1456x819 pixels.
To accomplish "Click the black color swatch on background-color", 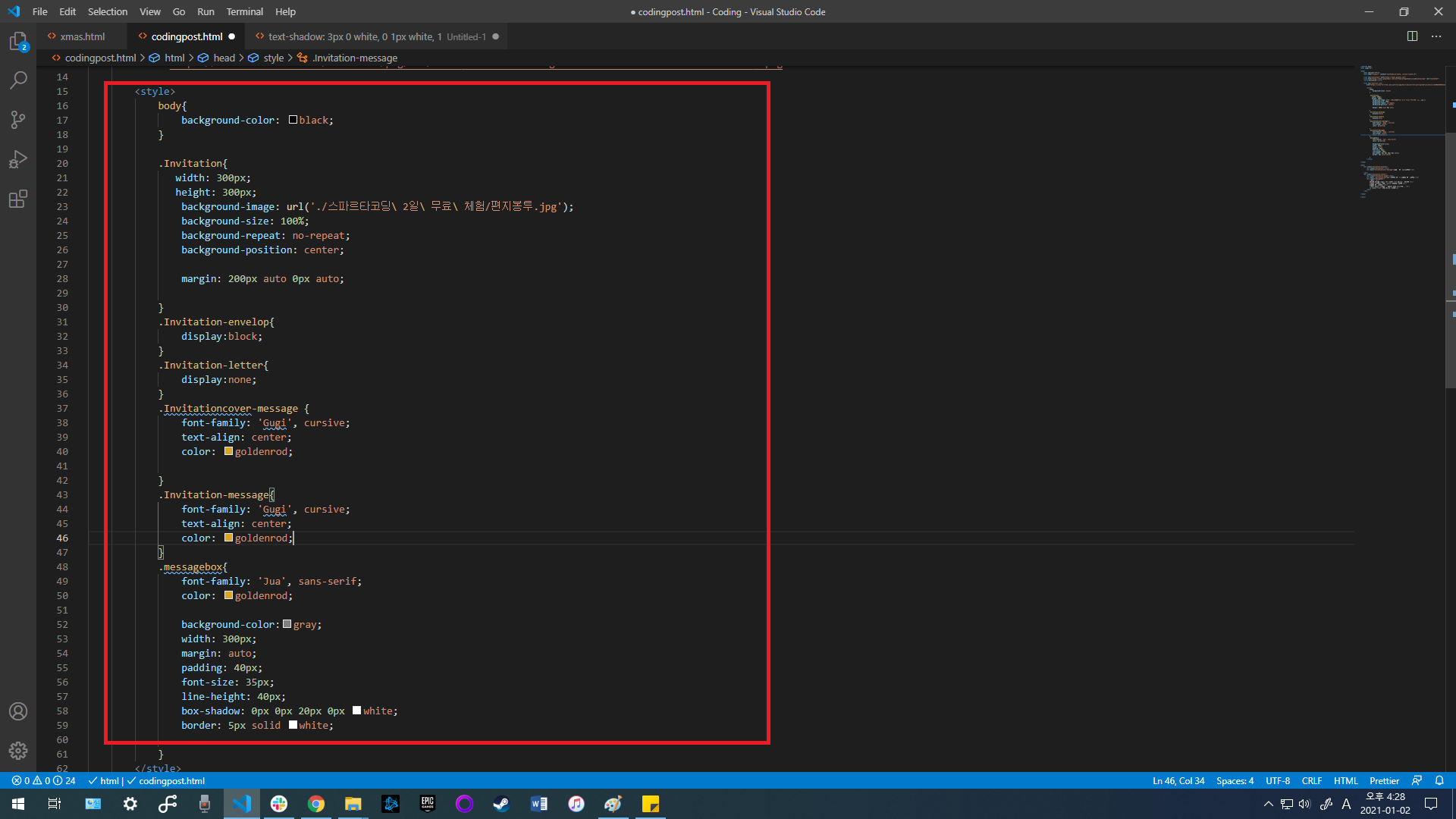I will [293, 120].
